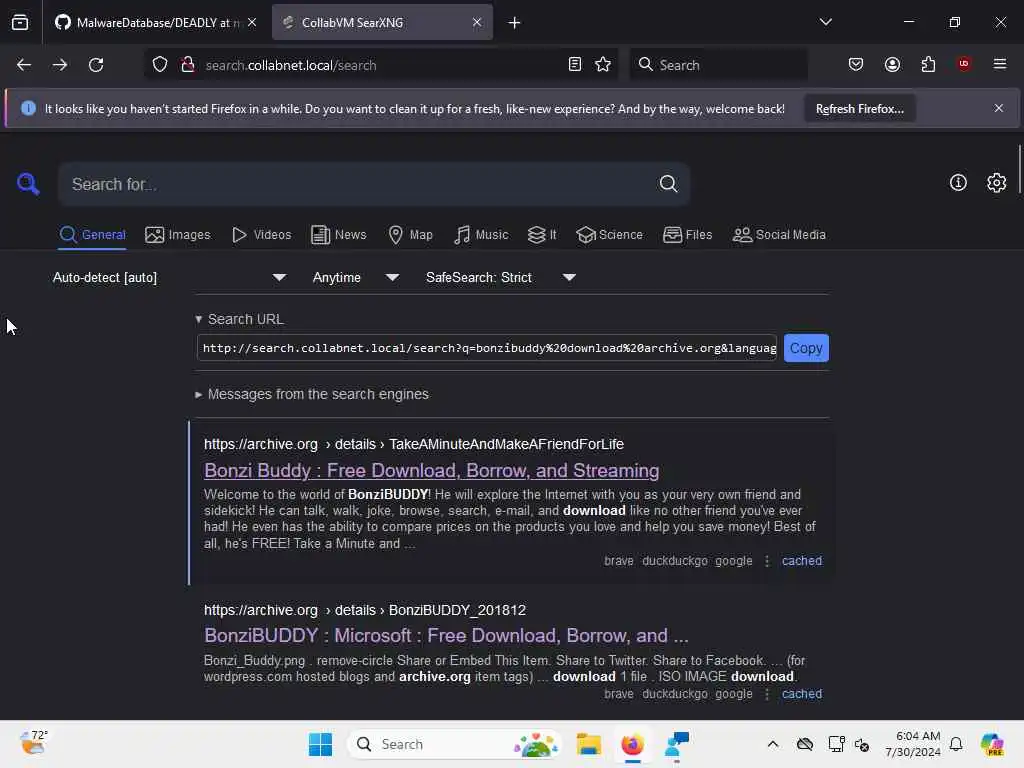This screenshot has width=1024, height=768.
Task: Open the Copilot preview taskbar icon
Action: click(x=992, y=744)
